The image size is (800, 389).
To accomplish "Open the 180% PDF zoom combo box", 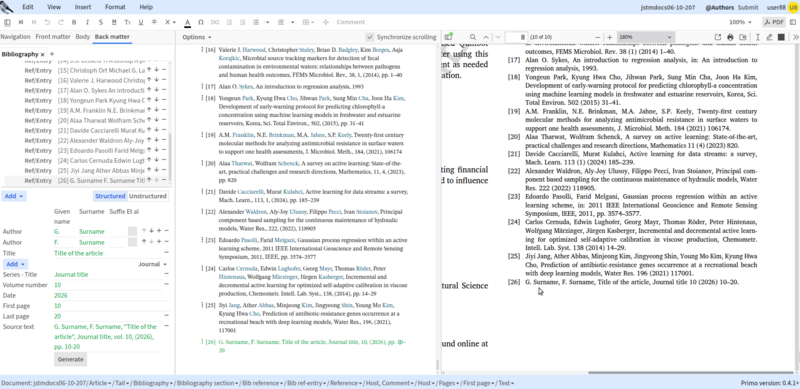I will (x=645, y=37).
